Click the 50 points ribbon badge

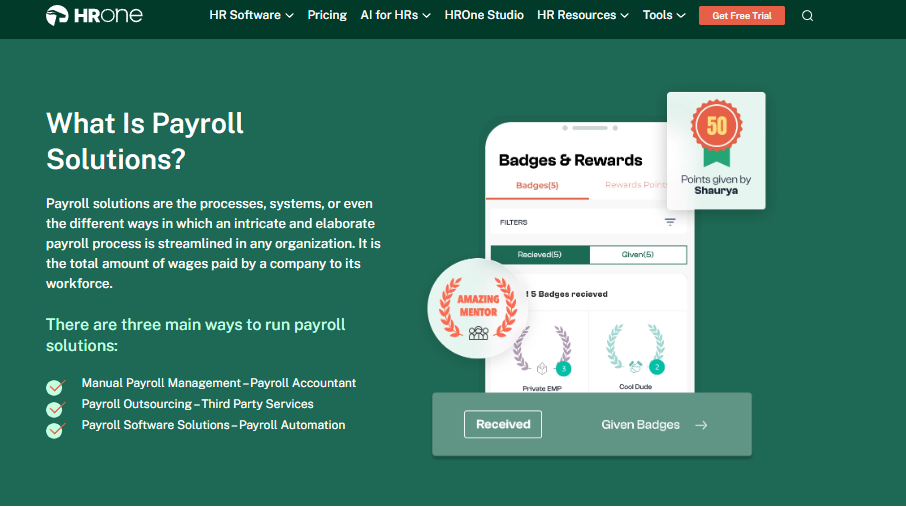tap(716, 134)
